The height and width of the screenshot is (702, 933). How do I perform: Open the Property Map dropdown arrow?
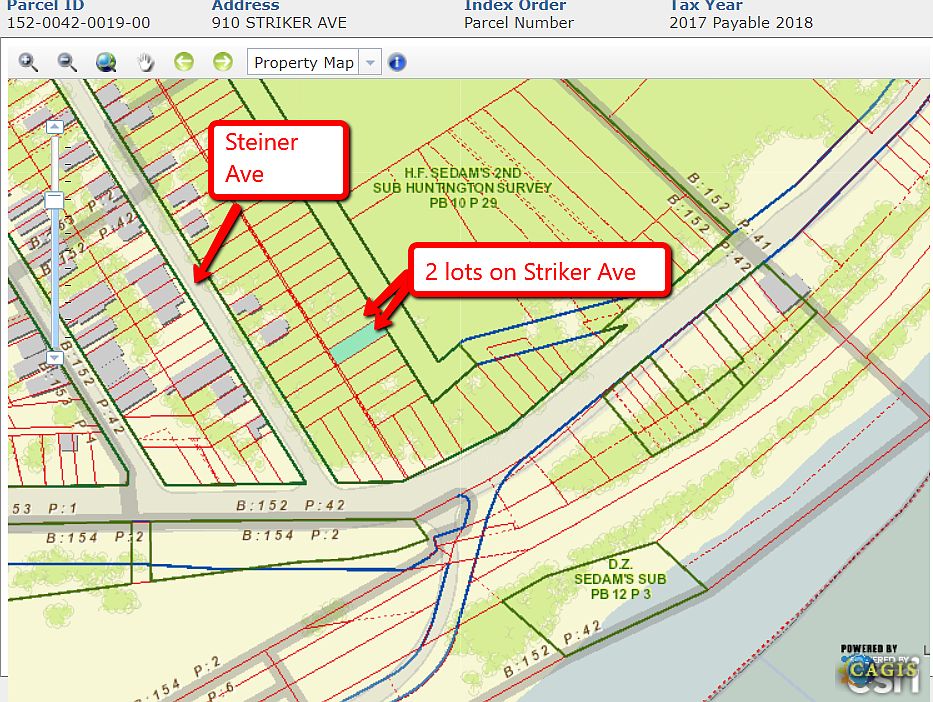tap(370, 62)
